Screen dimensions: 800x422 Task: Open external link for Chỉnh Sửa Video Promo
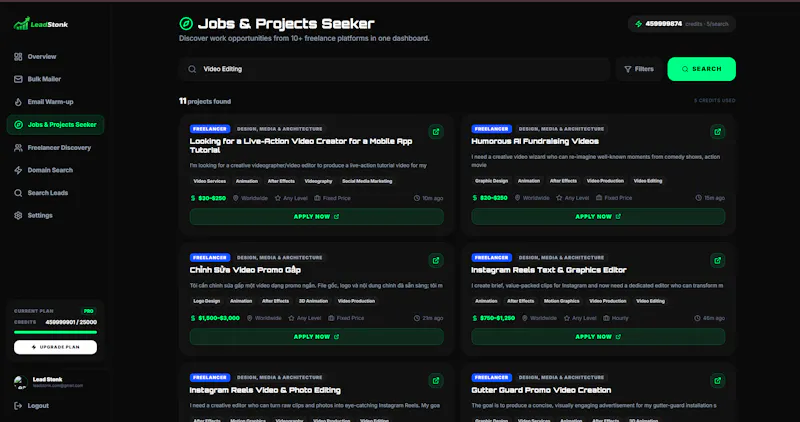(x=436, y=260)
